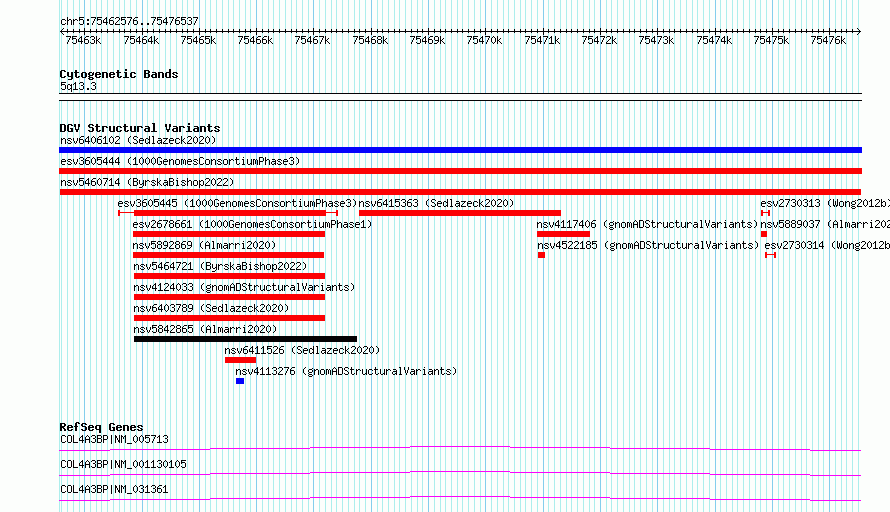Click the esv2678661 (1000GenomesConsortiumPhase1) label
The width and height of the screenshot is (890, 512).
pos(252,224)
